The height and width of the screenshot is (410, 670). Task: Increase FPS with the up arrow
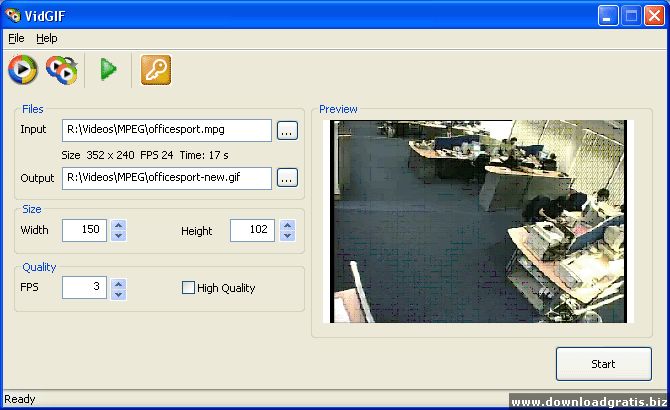118,283
